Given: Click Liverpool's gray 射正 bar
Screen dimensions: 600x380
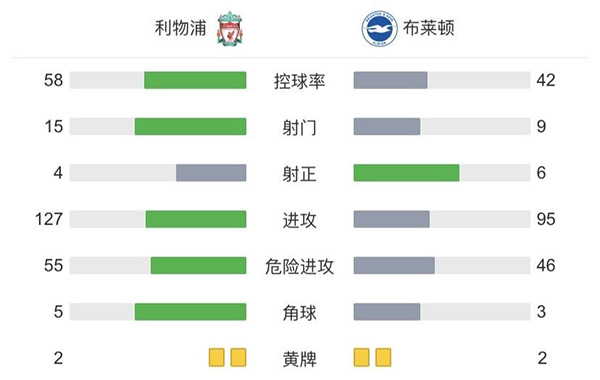Looking at the screenshot, I should (211, 173).
